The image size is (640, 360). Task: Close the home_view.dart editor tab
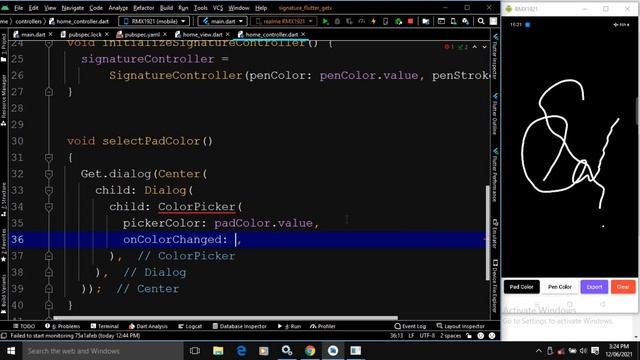pyautogui.click(x=228, y=34)
